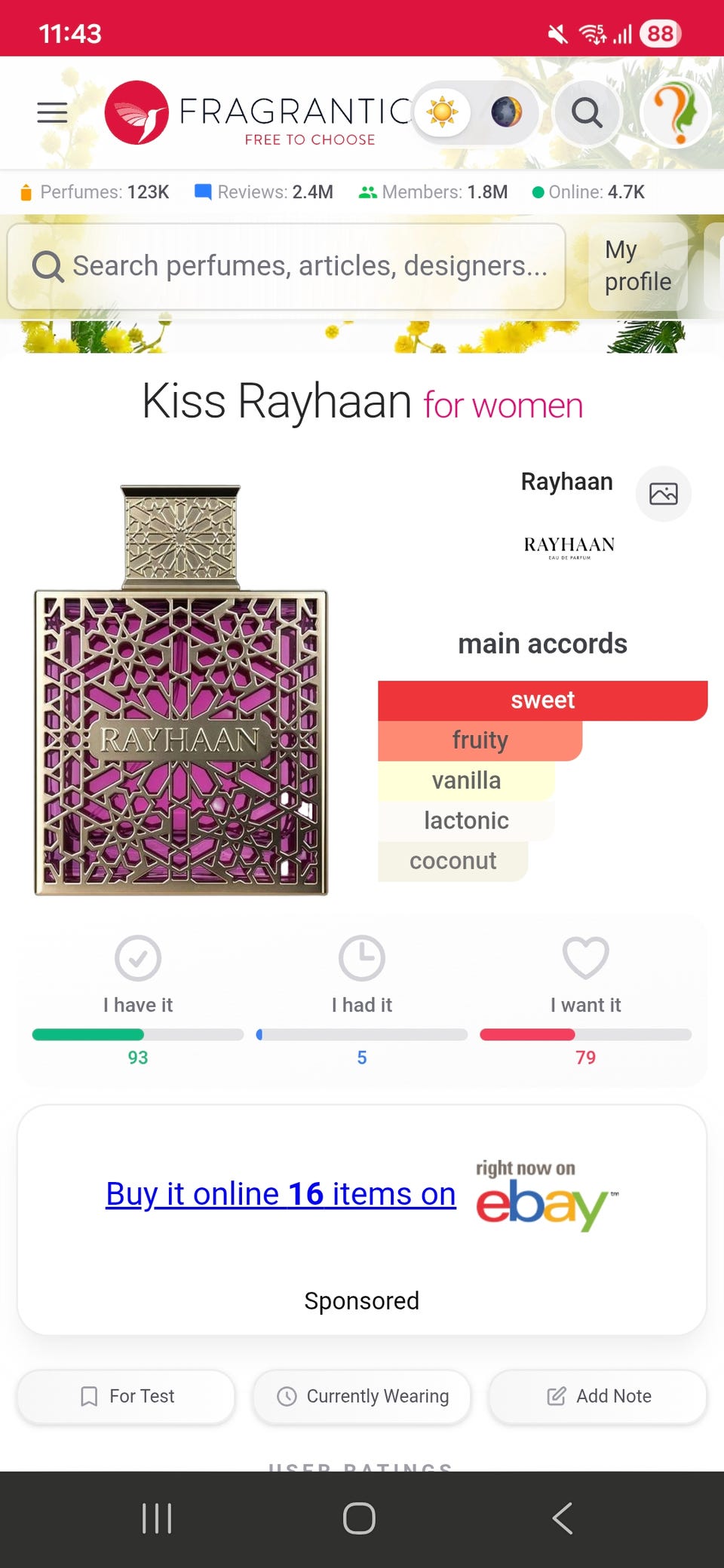Screen dimensions: 724x1568
Task: Tap the I had it clock icon
Action: (362, 958)
